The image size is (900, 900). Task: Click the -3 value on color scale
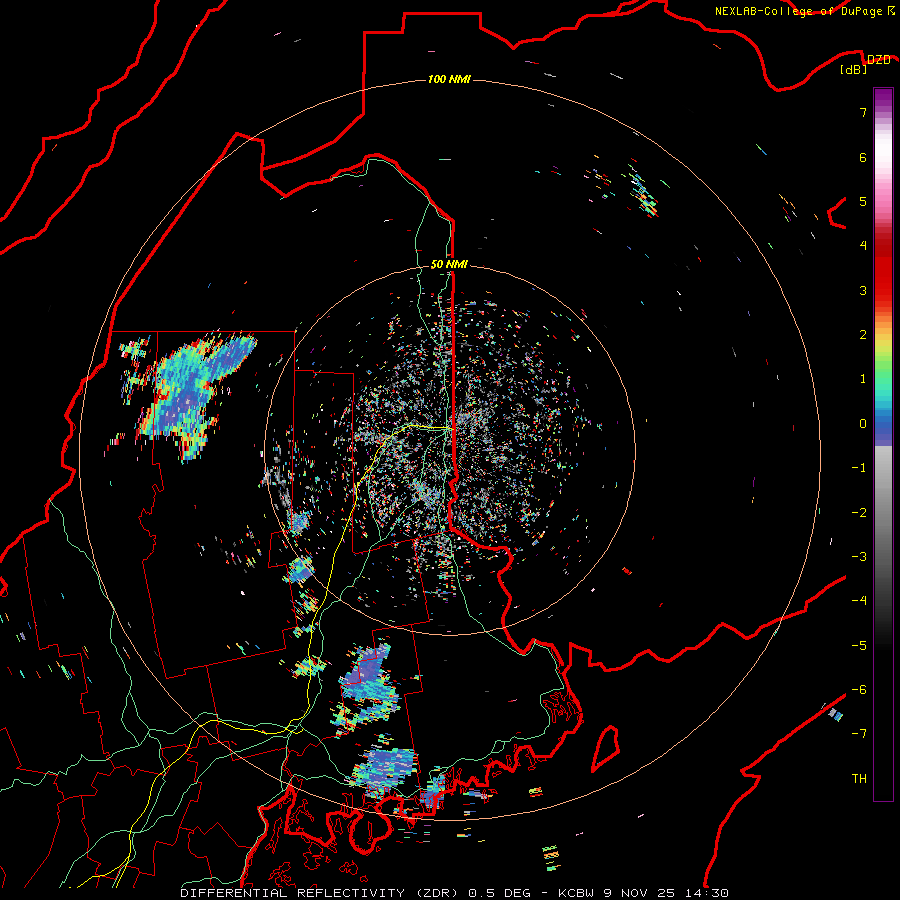point(859,557)
